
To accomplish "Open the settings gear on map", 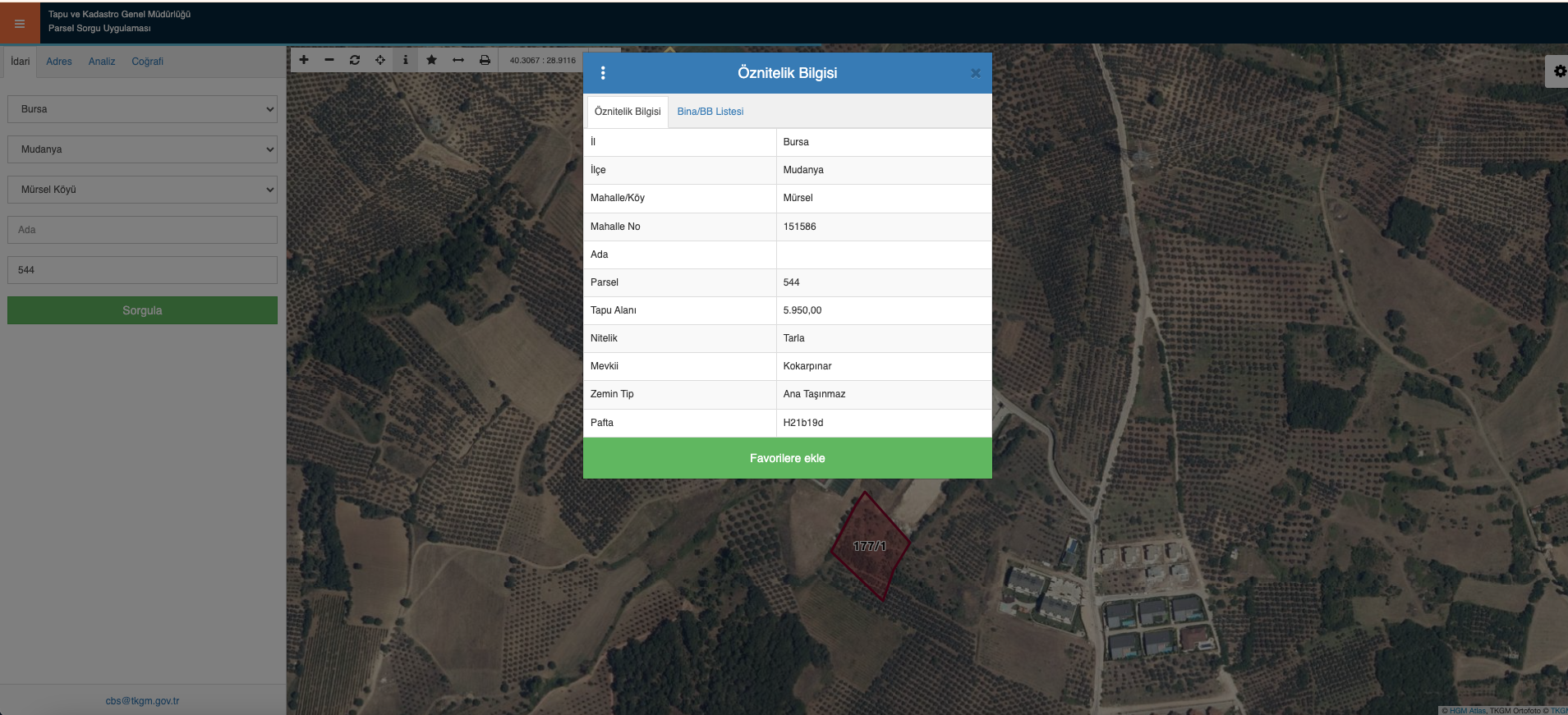I will tap(1559, 71).
